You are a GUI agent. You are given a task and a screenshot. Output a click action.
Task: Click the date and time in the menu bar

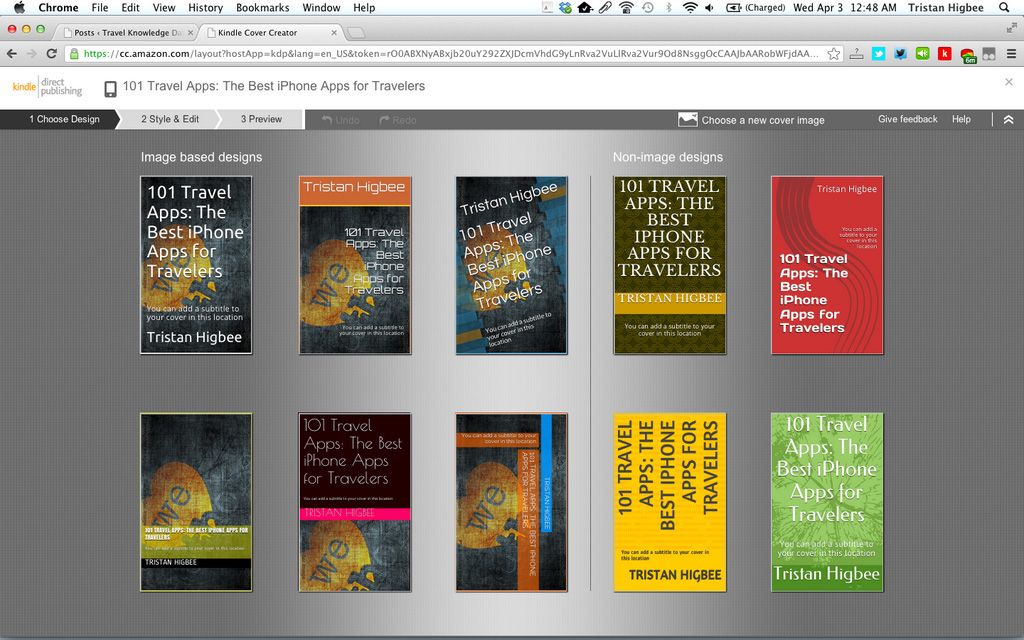[x=844, y=8]
